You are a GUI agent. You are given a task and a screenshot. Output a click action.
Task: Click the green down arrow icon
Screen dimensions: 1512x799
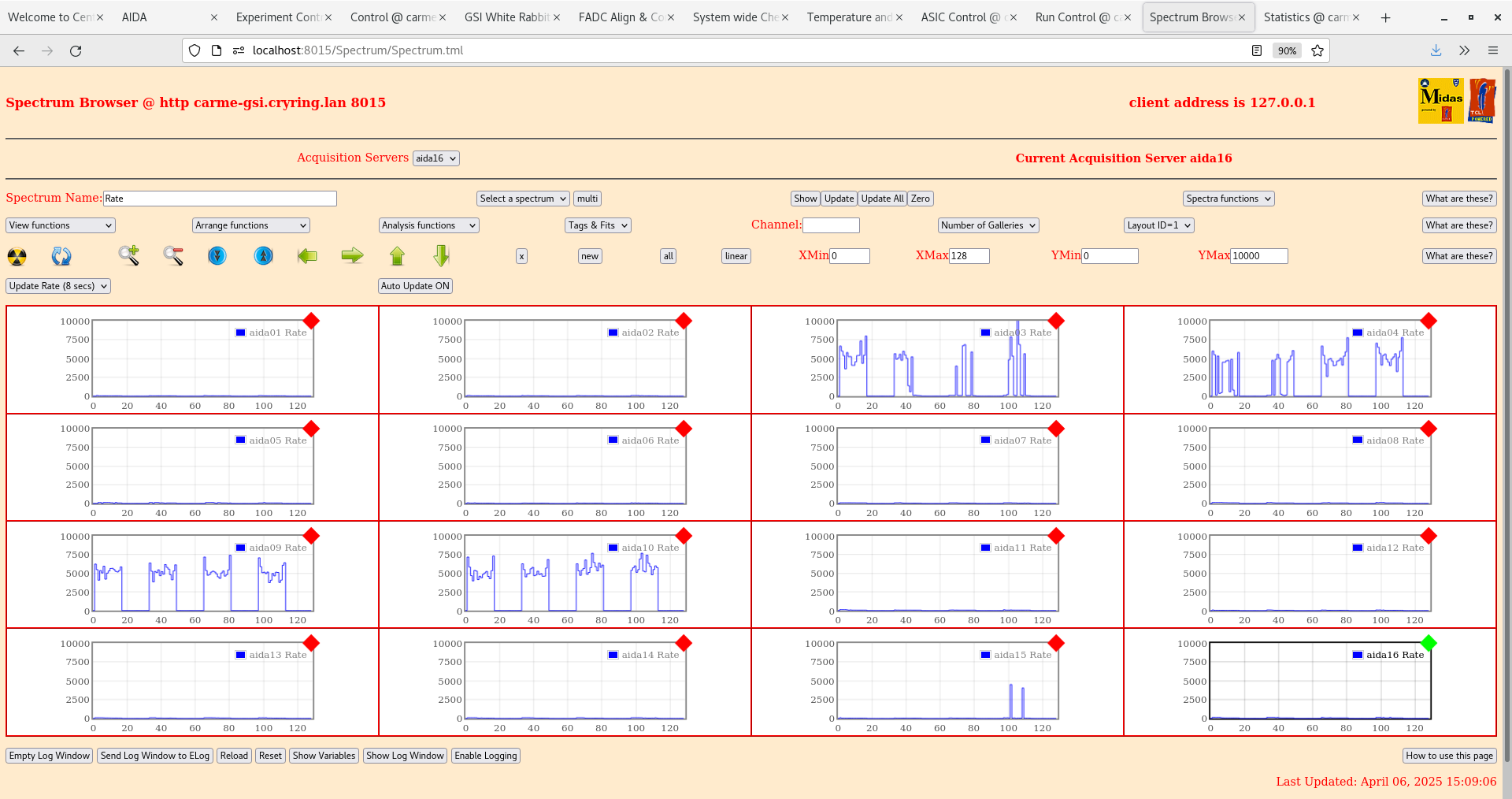coord(442,255)
